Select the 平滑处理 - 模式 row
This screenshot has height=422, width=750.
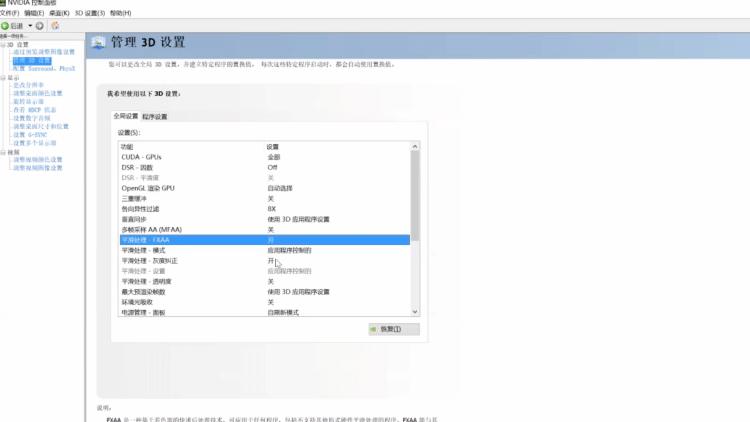265,250
